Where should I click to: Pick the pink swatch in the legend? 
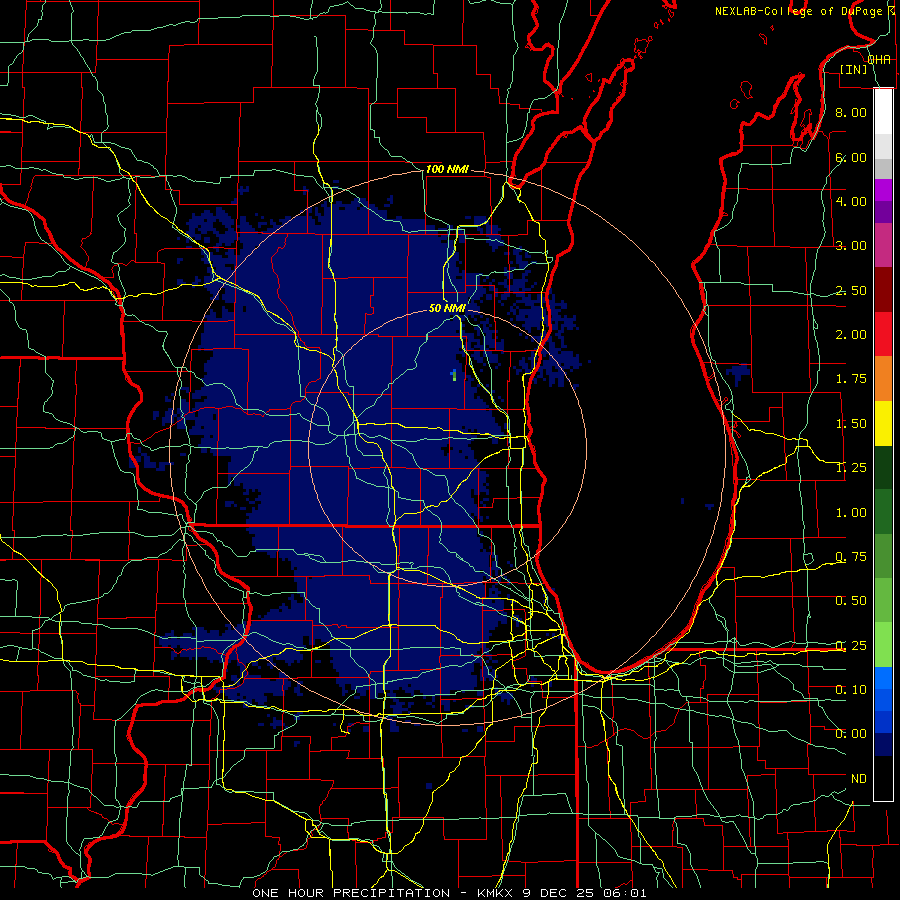[883, 246]
